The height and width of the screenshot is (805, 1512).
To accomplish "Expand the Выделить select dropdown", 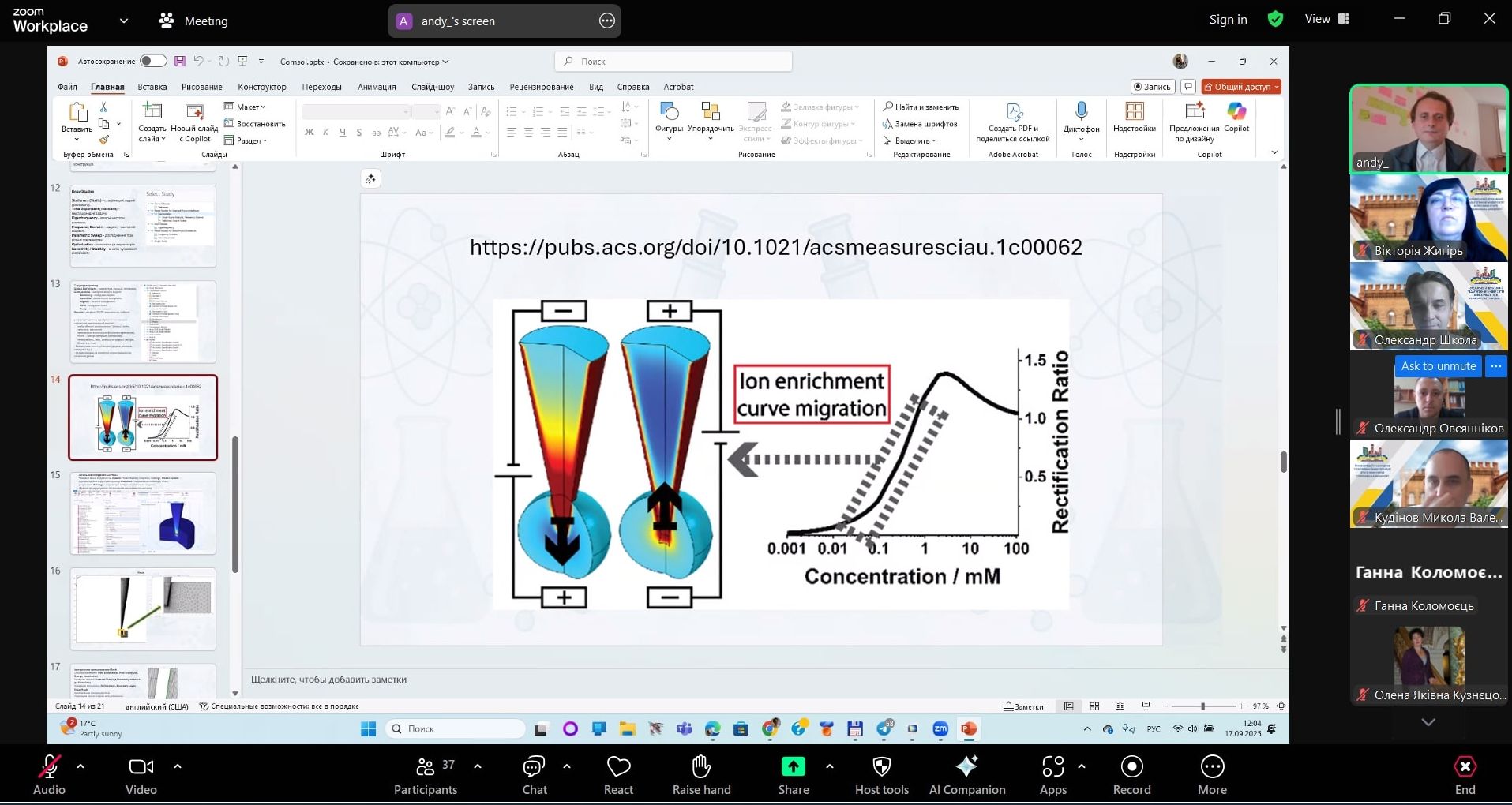I will point(910,140).
